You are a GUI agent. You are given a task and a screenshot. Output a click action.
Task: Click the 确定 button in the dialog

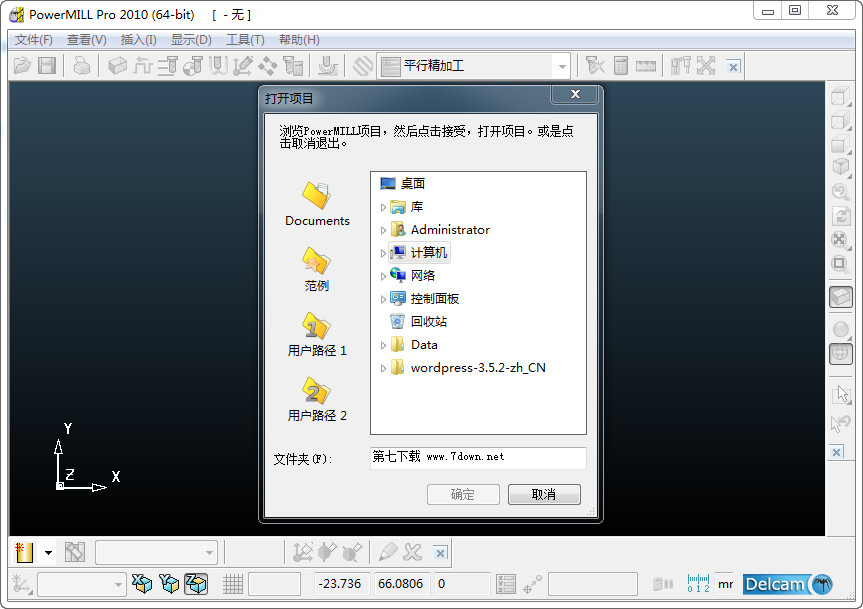[463, 495]
